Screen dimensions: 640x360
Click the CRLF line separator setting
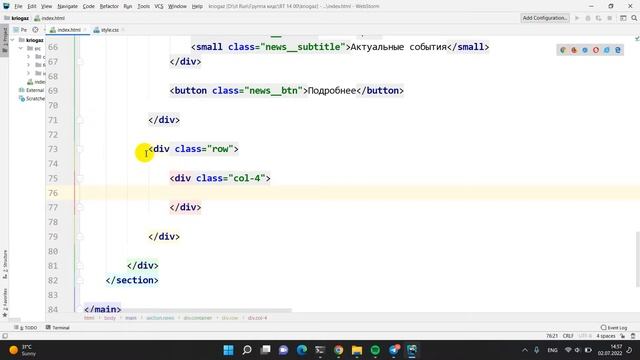pyautogui.click(x=568, y=336)
